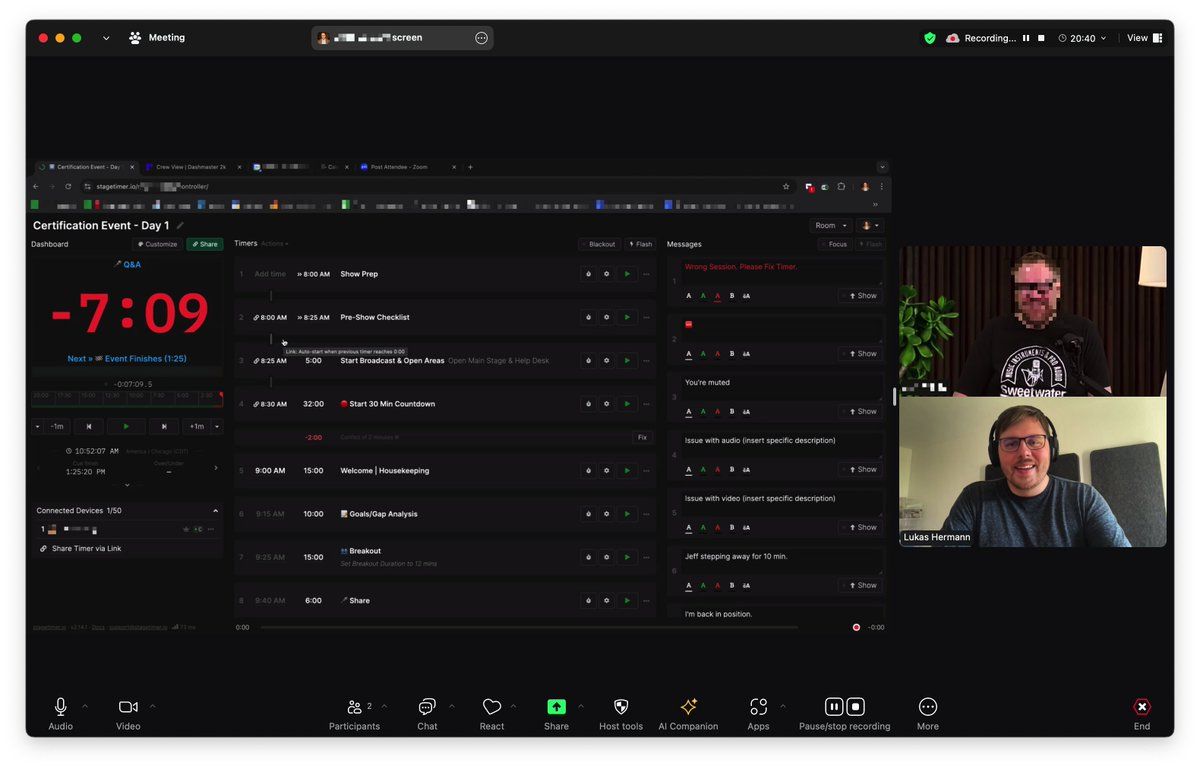Open screen share options ellipsis
Image resolution: width=1200 pixels, height=769 pixels.
pyautogui.click(x=481, y=38)
